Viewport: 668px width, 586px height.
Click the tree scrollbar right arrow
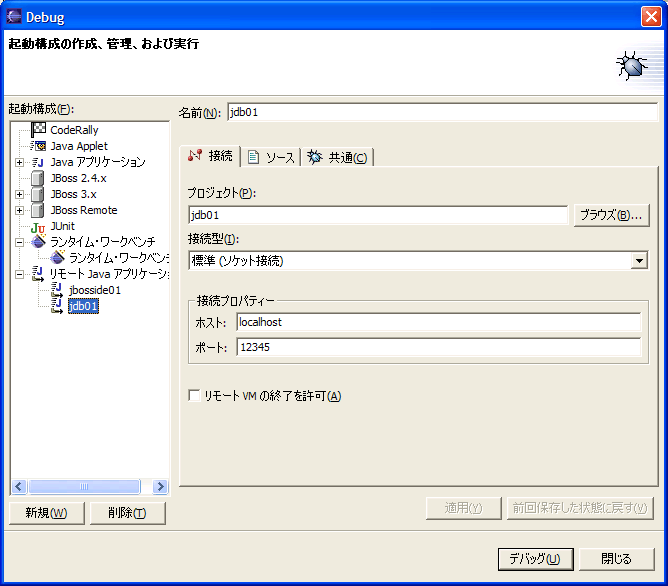(x=161, y=486)
